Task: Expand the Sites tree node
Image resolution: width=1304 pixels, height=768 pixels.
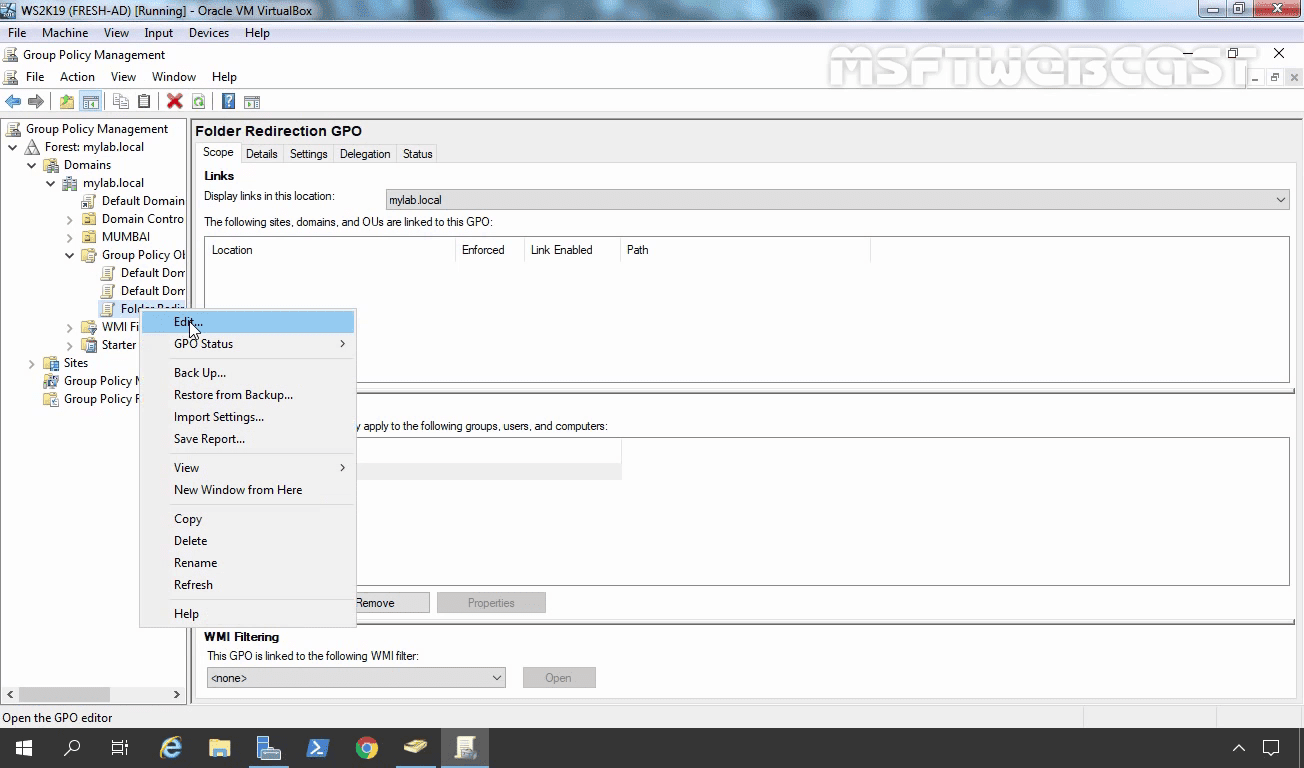Action: (32, 363)
